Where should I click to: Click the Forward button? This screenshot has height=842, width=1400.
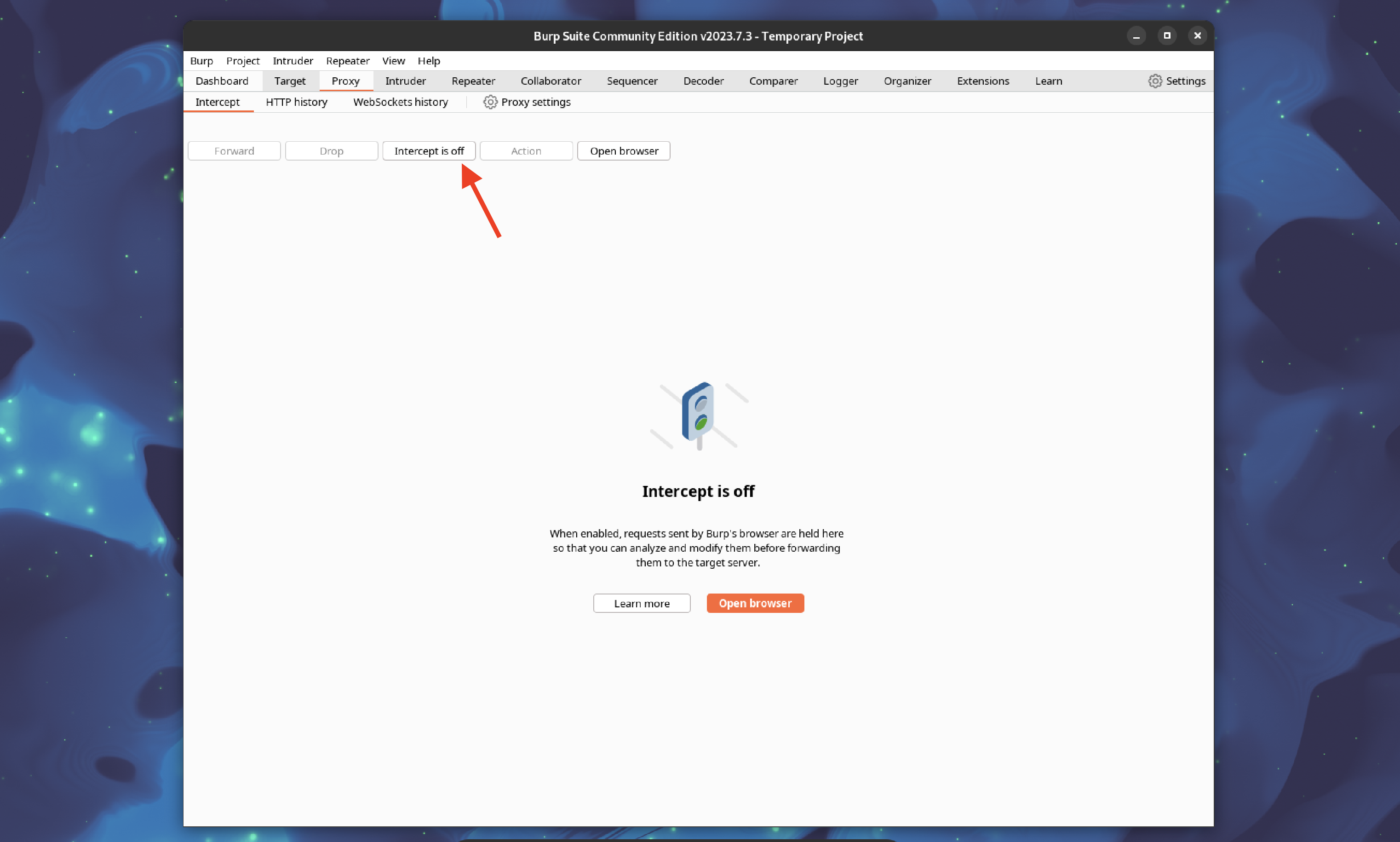[234, 151]
